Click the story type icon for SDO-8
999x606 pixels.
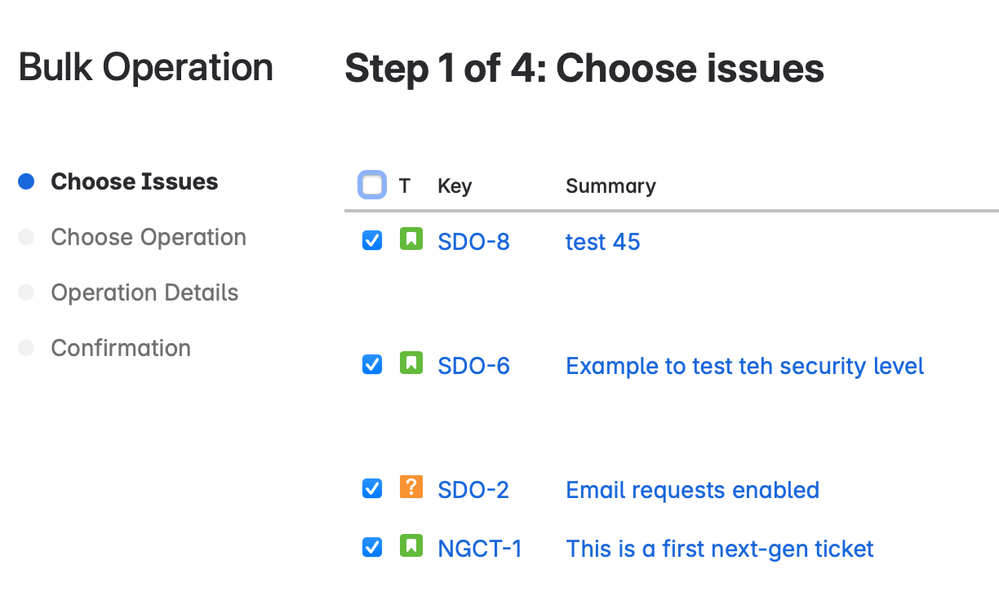(x=410, y=241)
